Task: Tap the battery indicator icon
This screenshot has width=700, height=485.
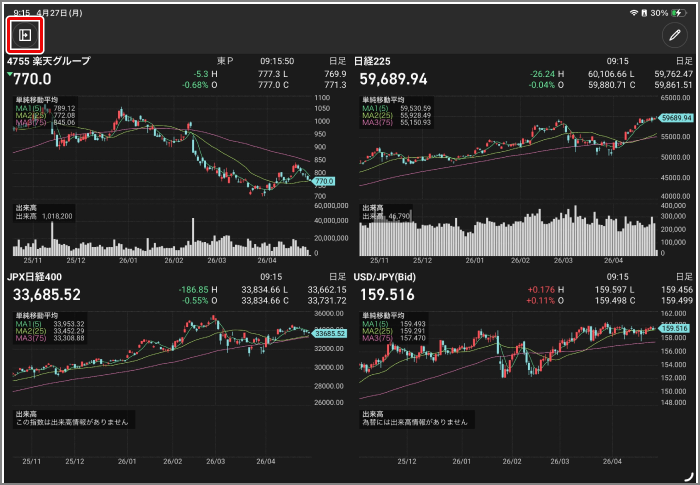Action: point(674,12)
